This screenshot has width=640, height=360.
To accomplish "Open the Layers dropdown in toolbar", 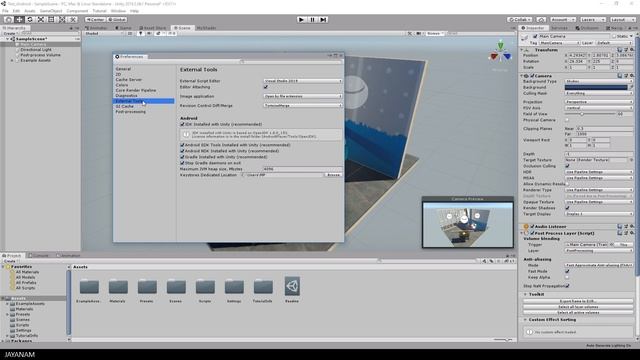I will [593, 19].
